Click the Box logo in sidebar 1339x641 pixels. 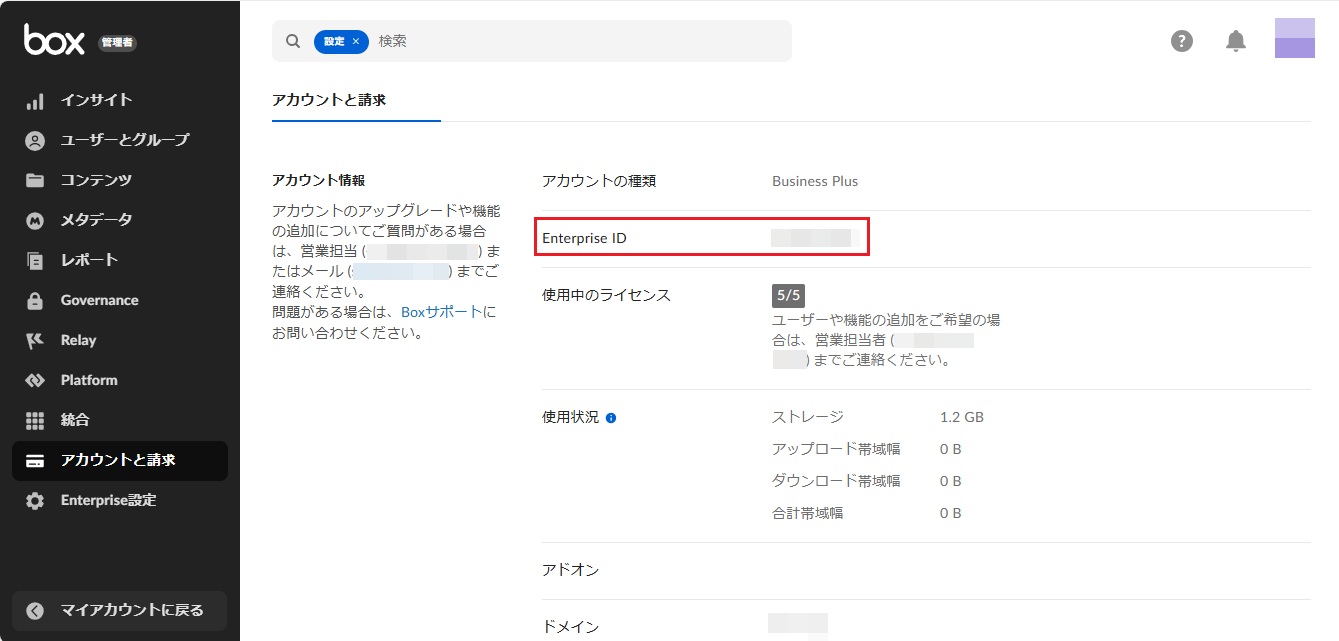tap(56, 40)
